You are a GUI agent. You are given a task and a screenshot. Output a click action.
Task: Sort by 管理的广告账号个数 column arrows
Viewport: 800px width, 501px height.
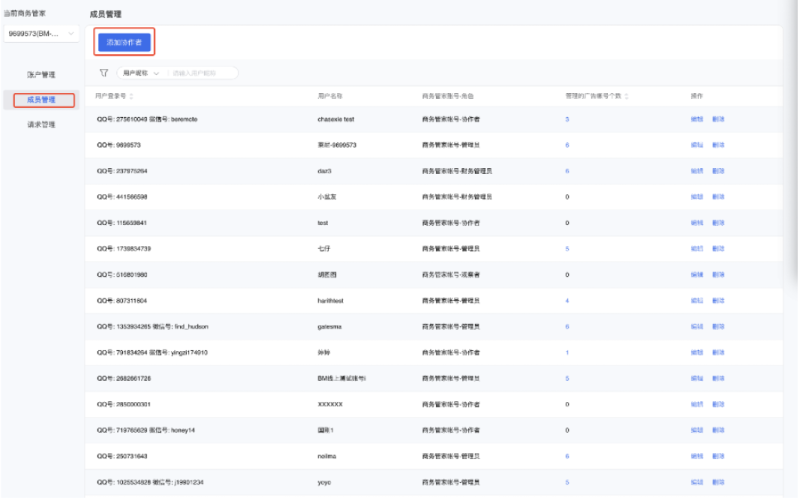coord(626,96)
